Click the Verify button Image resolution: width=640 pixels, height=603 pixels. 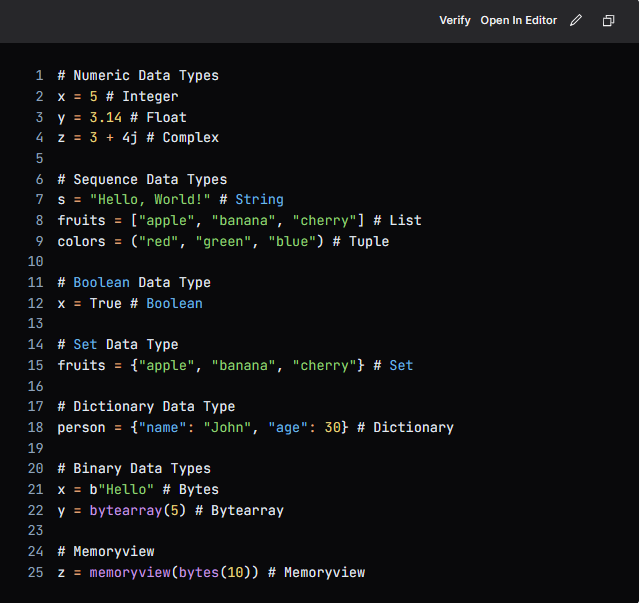pos(455,20)
